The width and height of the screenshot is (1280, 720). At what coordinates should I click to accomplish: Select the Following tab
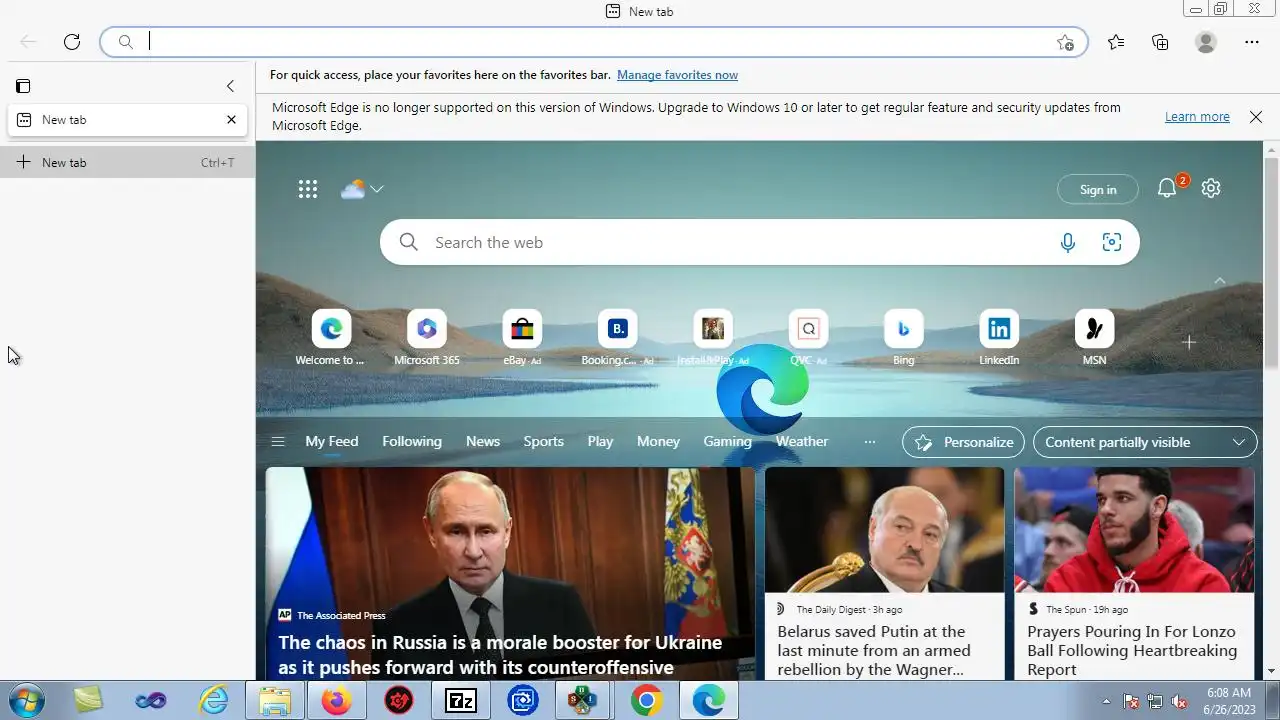pyautogui.click(x=412, y=441)
